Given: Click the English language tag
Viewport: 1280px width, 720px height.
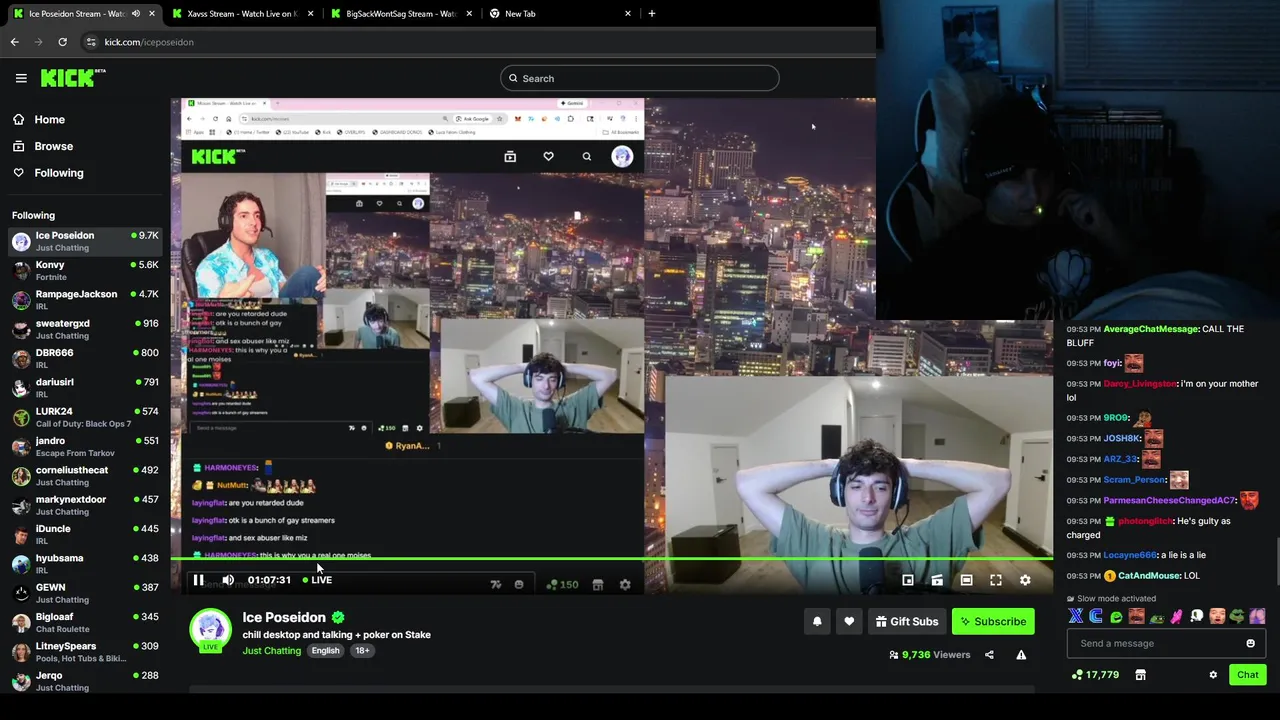Looking at the screenshot, I should coord(325,651).
